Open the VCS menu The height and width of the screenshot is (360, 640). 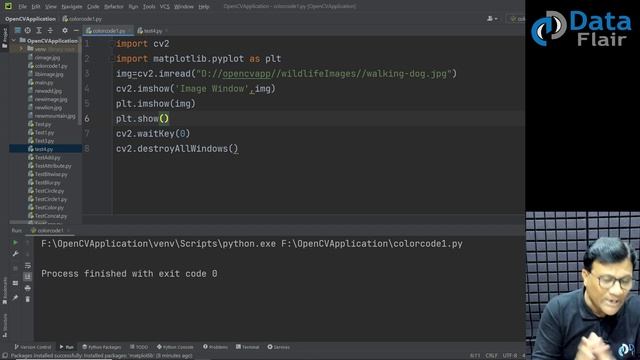[x=164, y=7]
